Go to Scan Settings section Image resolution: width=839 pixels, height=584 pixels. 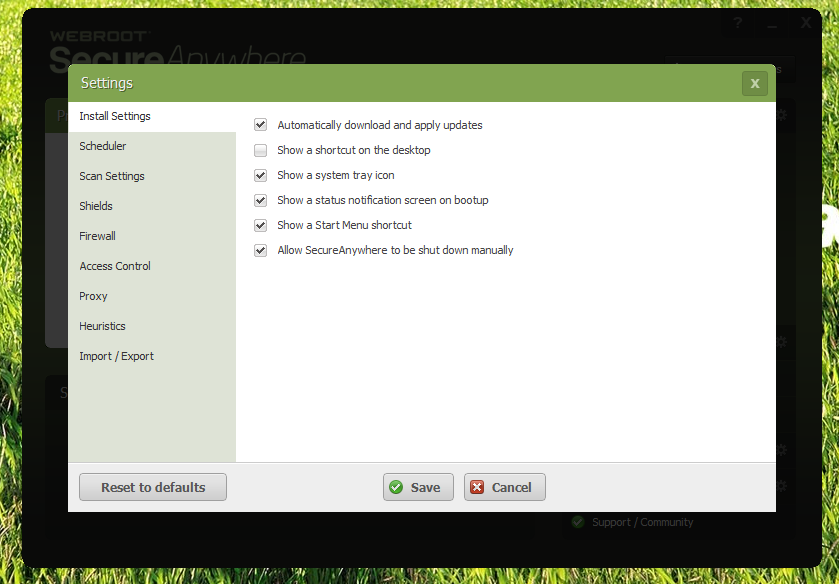pyautogui.click(x=152, y=176)
